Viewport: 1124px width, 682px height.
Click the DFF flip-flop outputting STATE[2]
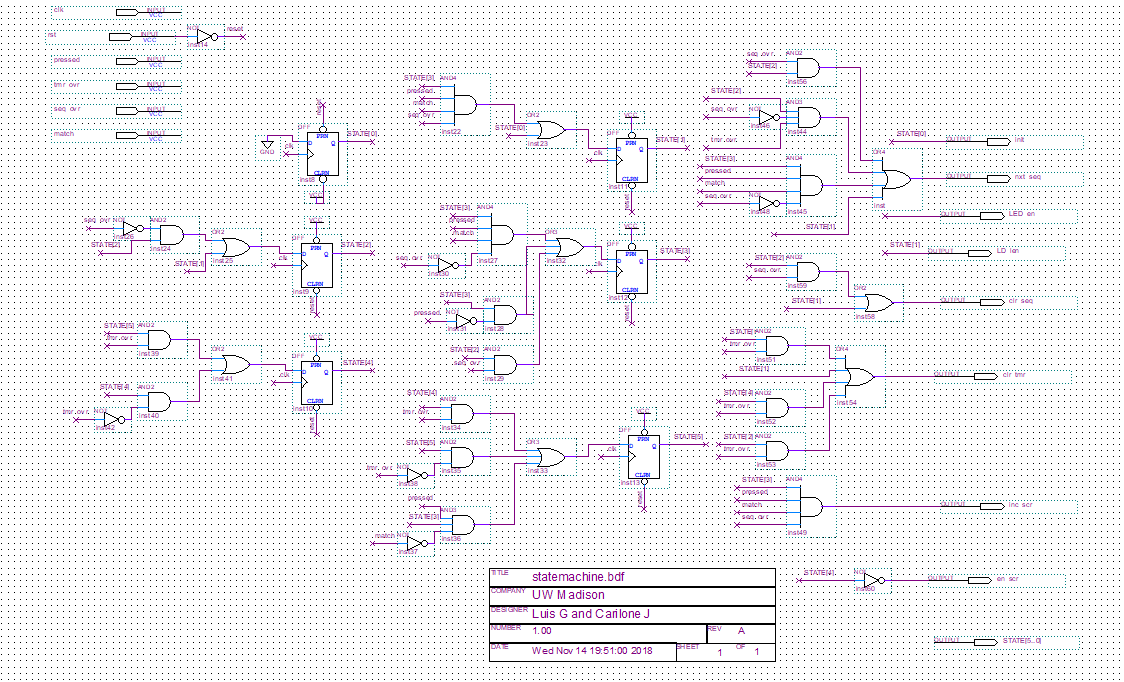pos(316,265)
